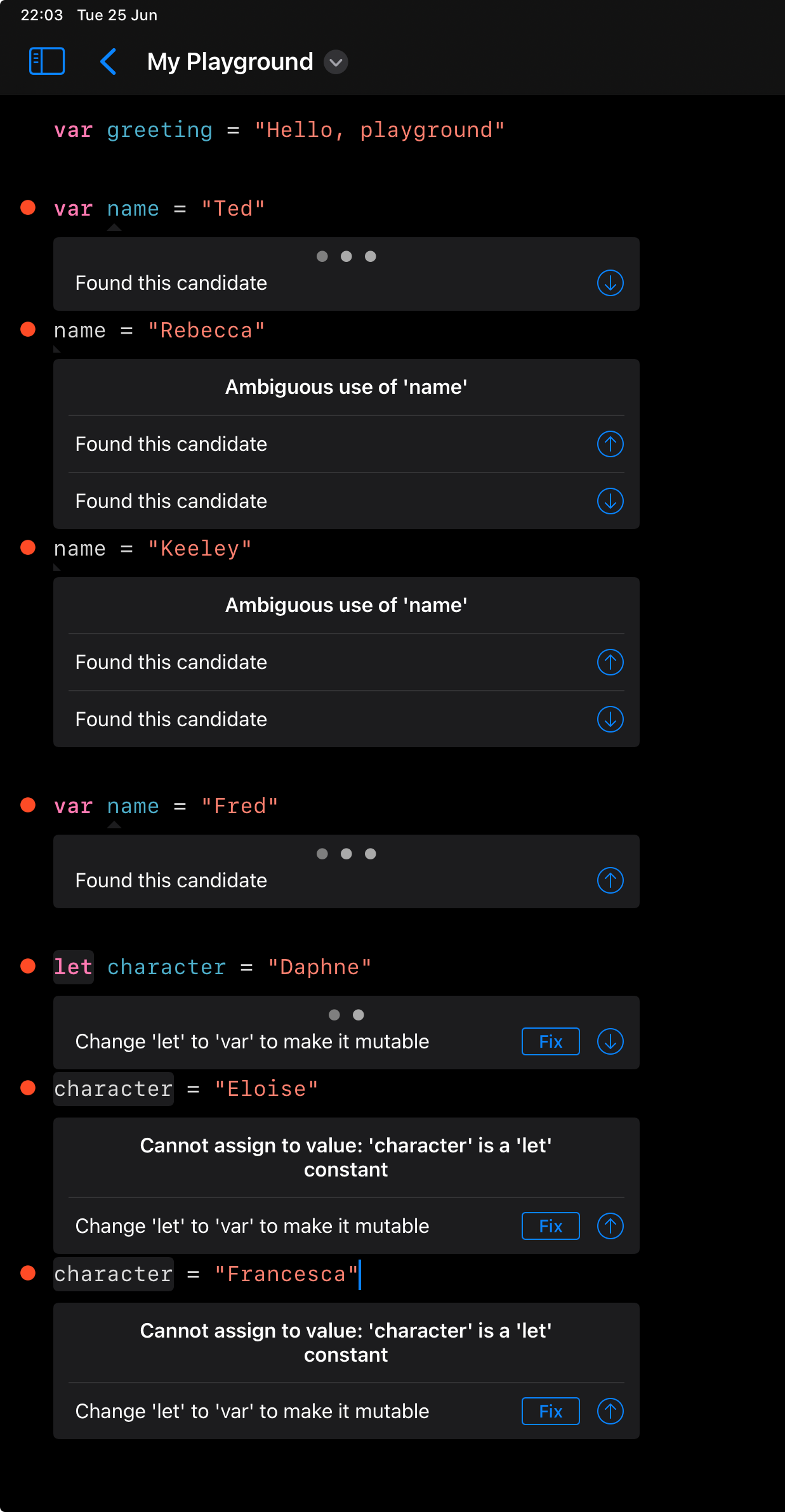The image size is (785, 1512).
Task: Toggle the sidebar panel icon
Action: point(47,62)
